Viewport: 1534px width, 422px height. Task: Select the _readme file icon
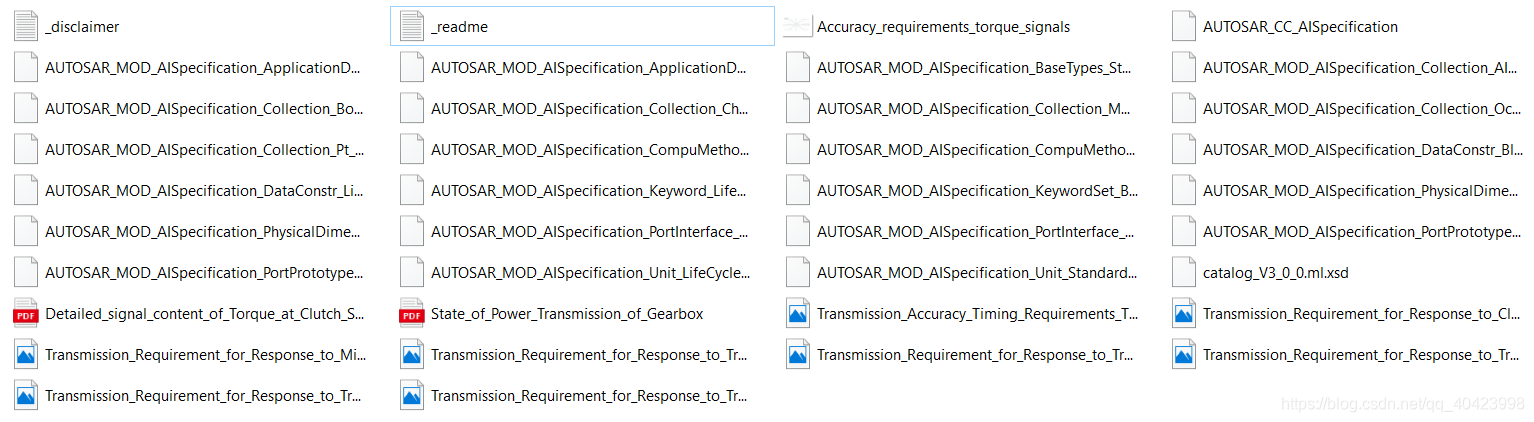coord(412,27)
